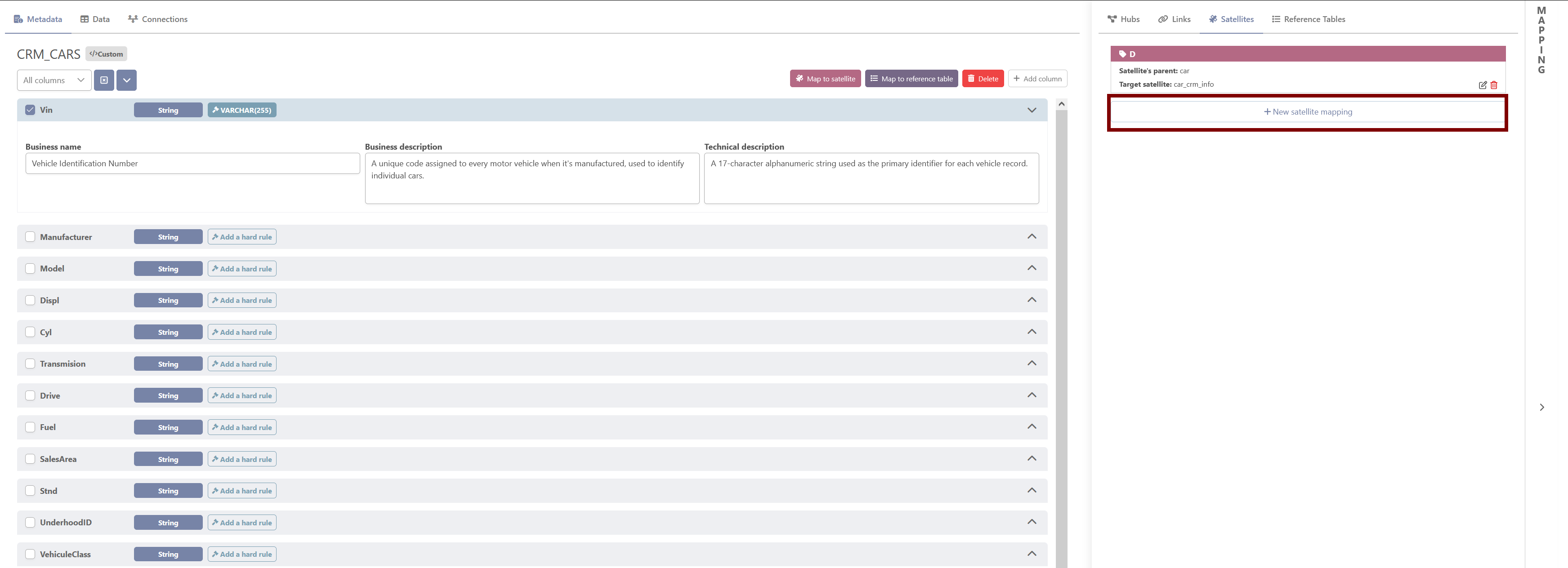Check the Manufacturer column checkbox

tap(31, 236)
